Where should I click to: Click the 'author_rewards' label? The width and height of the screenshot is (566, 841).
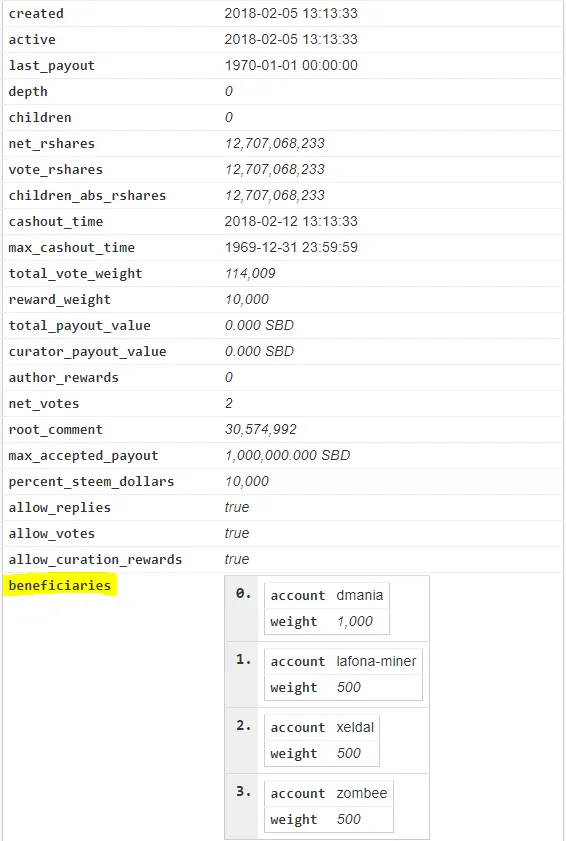(63, 378)
